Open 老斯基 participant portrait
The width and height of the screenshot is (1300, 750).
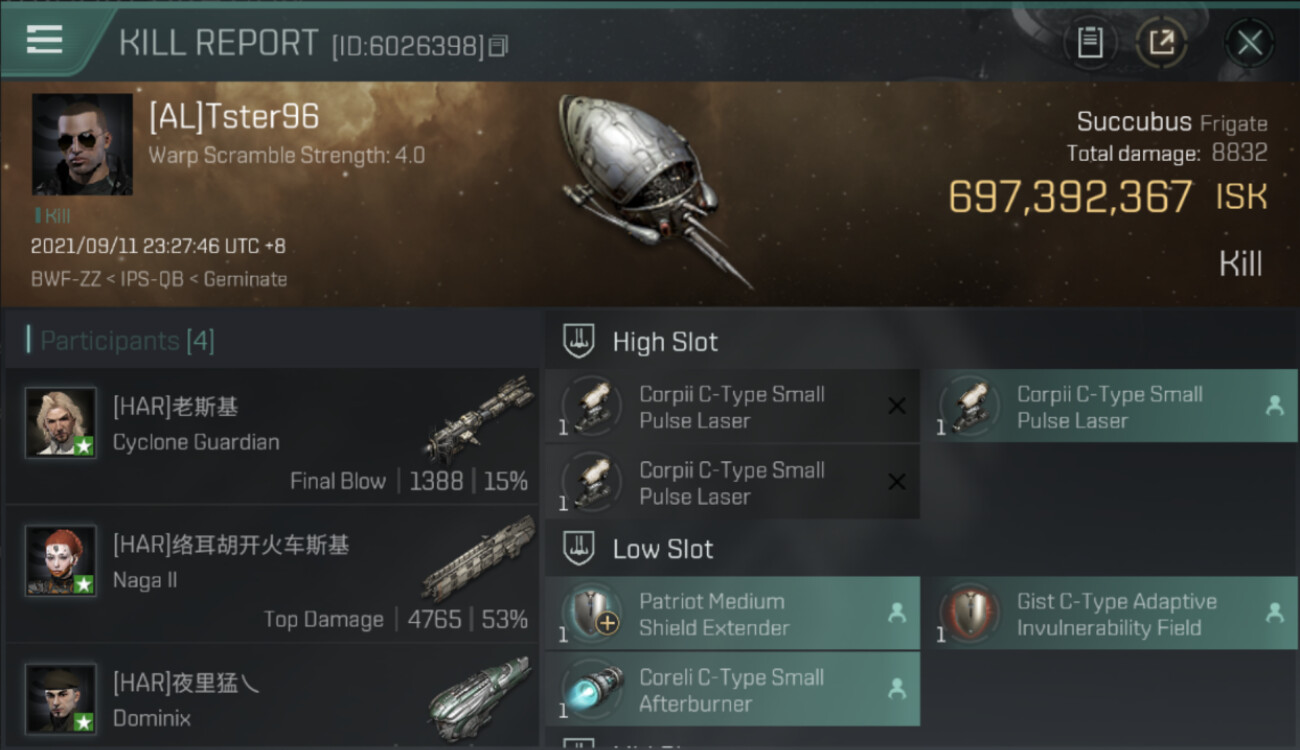point(61,424)
